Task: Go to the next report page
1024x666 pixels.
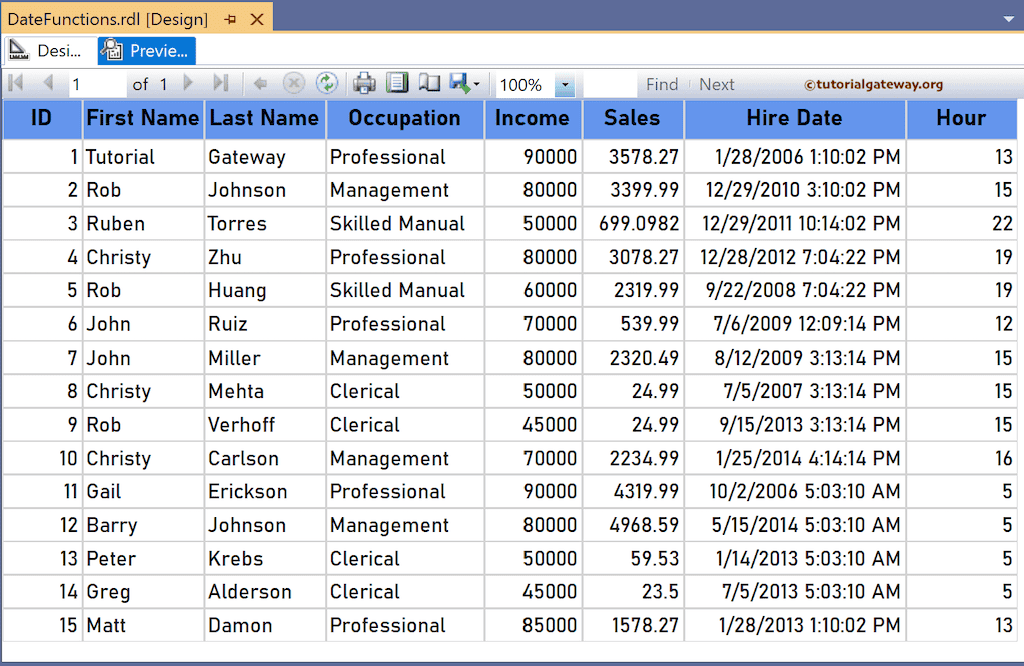Action: click(x=188, y=83)
